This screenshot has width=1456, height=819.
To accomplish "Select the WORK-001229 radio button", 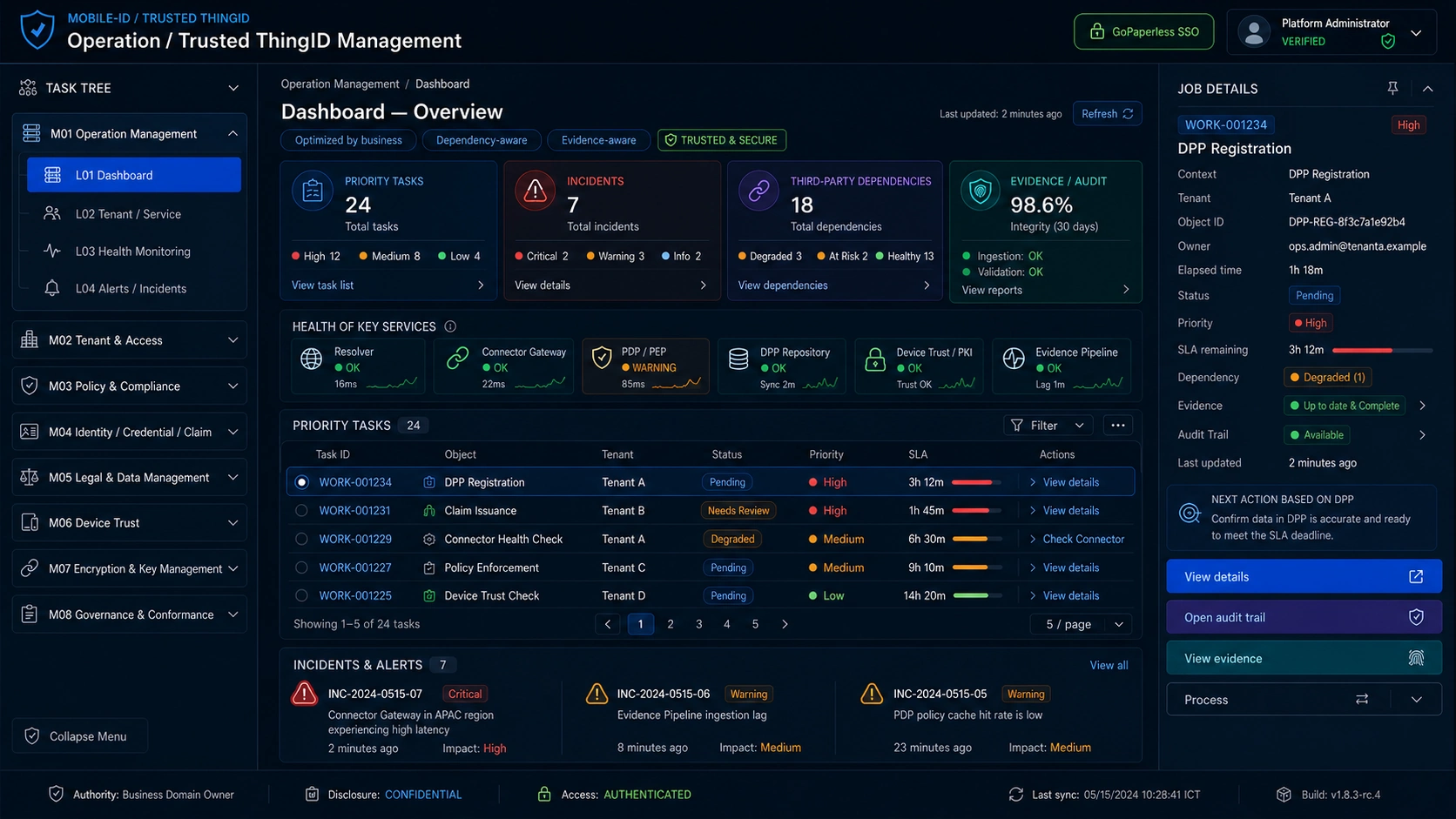I will [x=301, y=539].
